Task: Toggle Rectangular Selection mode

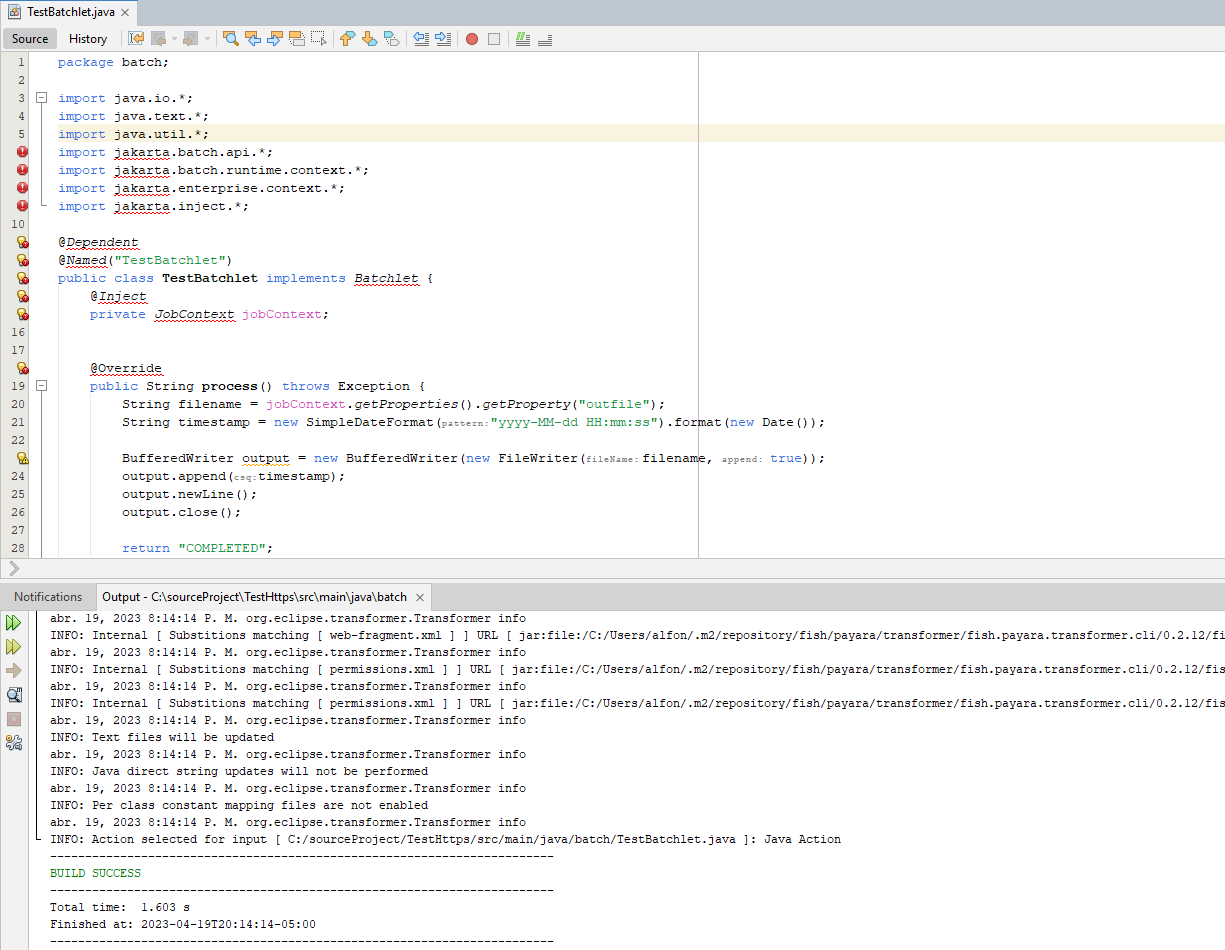Action: 318,38
